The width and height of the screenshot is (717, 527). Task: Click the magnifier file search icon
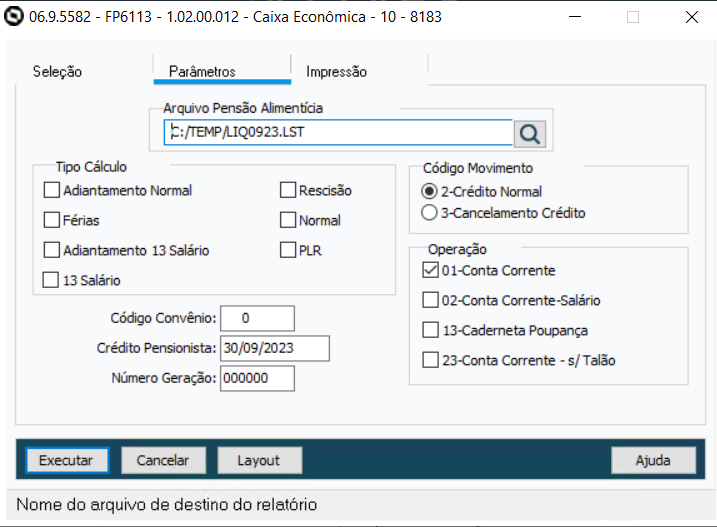(x=533, y=133)
